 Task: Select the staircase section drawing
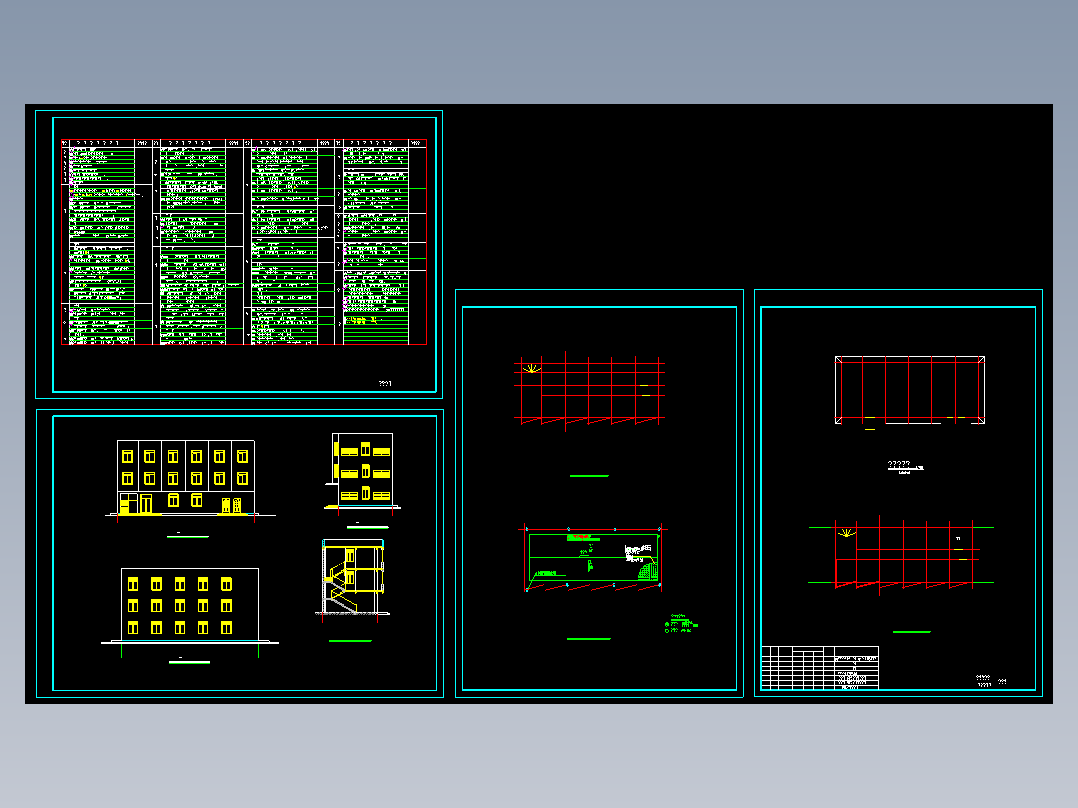[x=352, y=580]
